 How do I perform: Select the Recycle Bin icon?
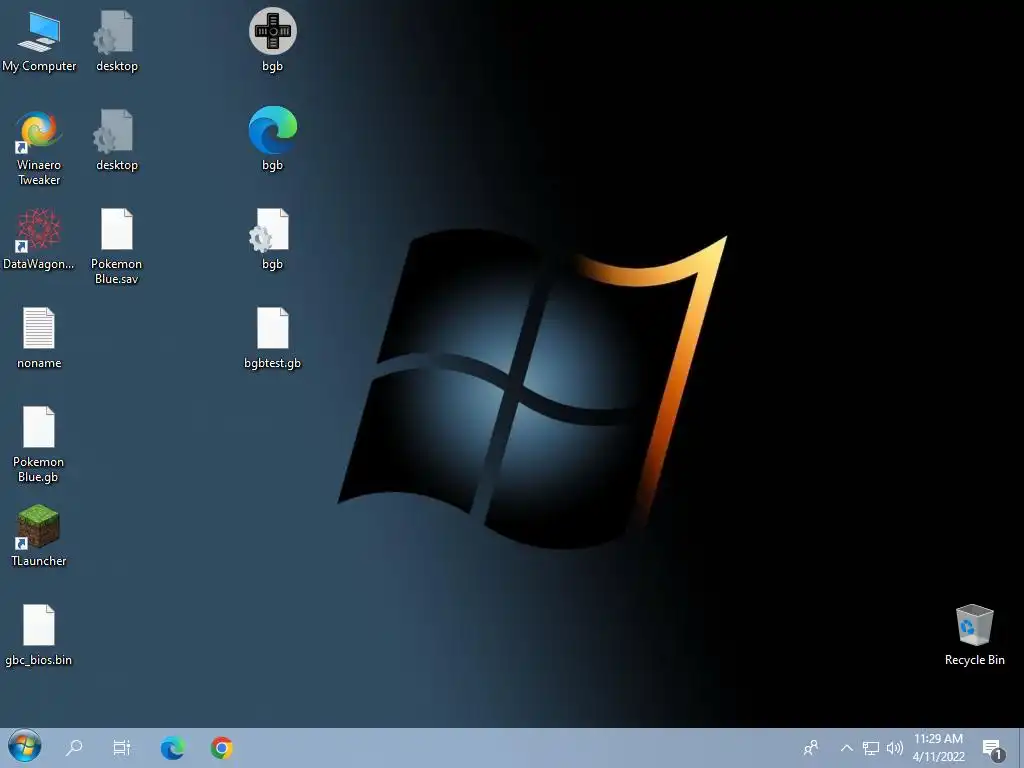974,635
